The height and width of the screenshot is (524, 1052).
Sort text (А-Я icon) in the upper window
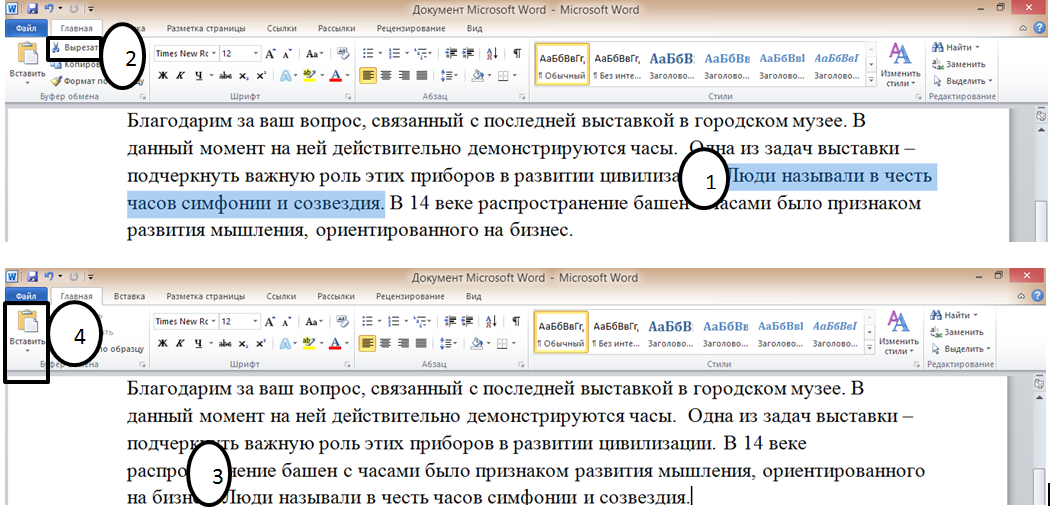point(492,54)
